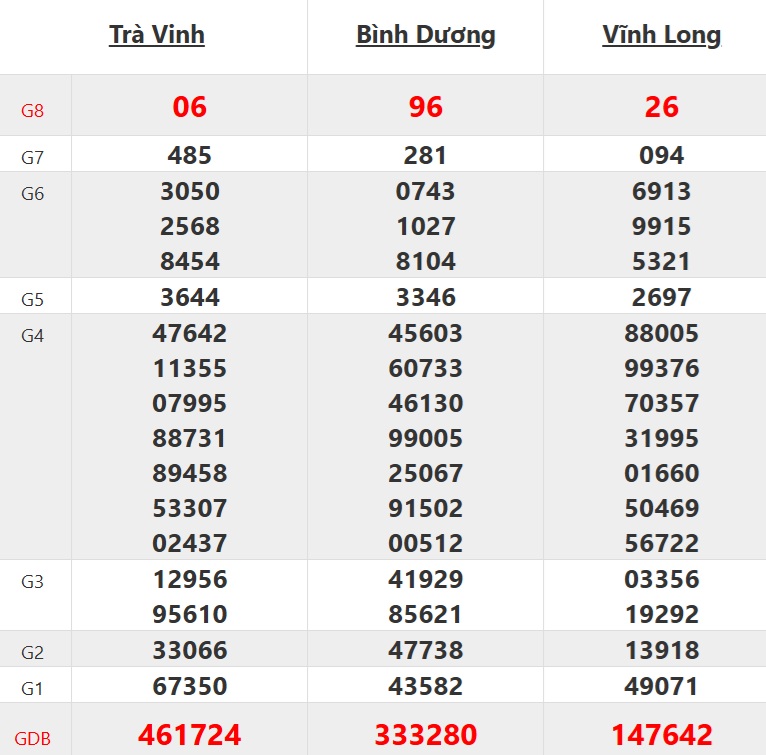Select G1 result 49071 under Vĩnh Long
766x755 pixels.
coord(661,687)
